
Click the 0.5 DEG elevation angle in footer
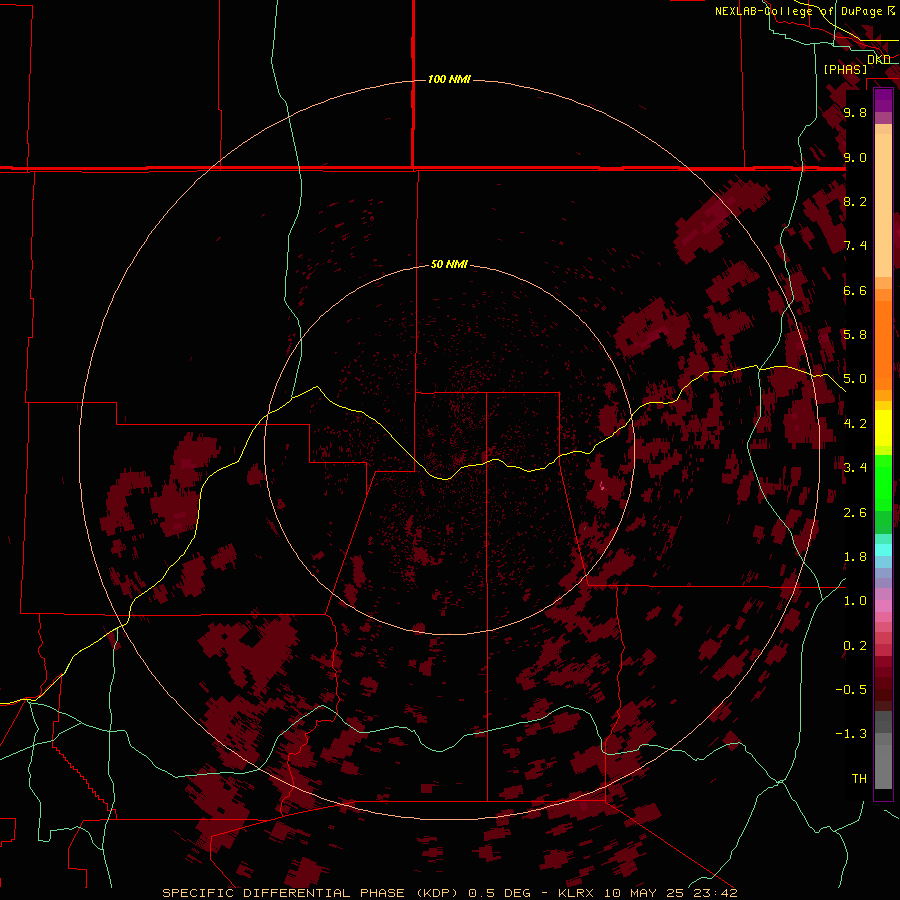[501, 893]
